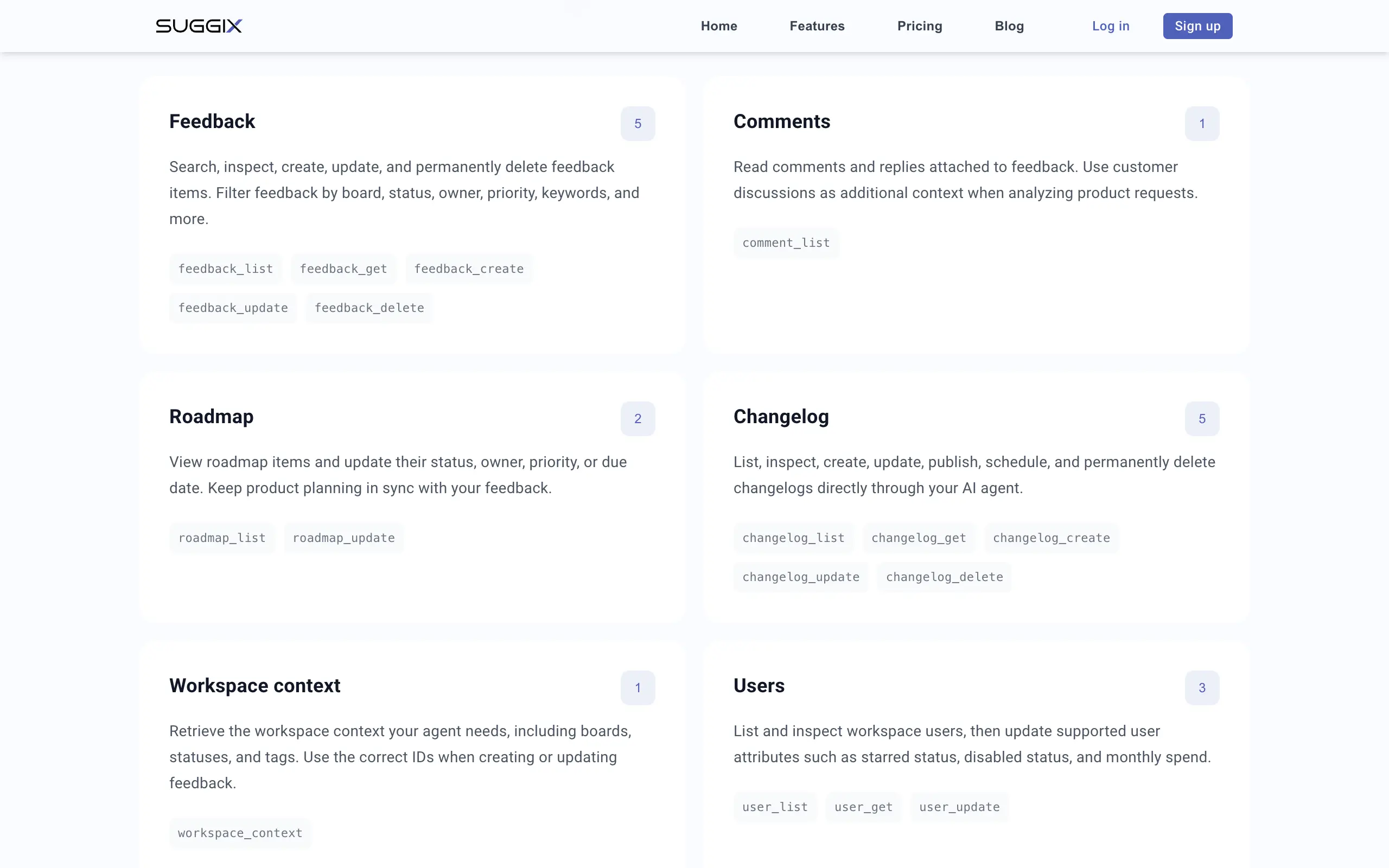Screen dimensions: 1389x868
Task: Click the Log in link
Action: coord(1110,26)
